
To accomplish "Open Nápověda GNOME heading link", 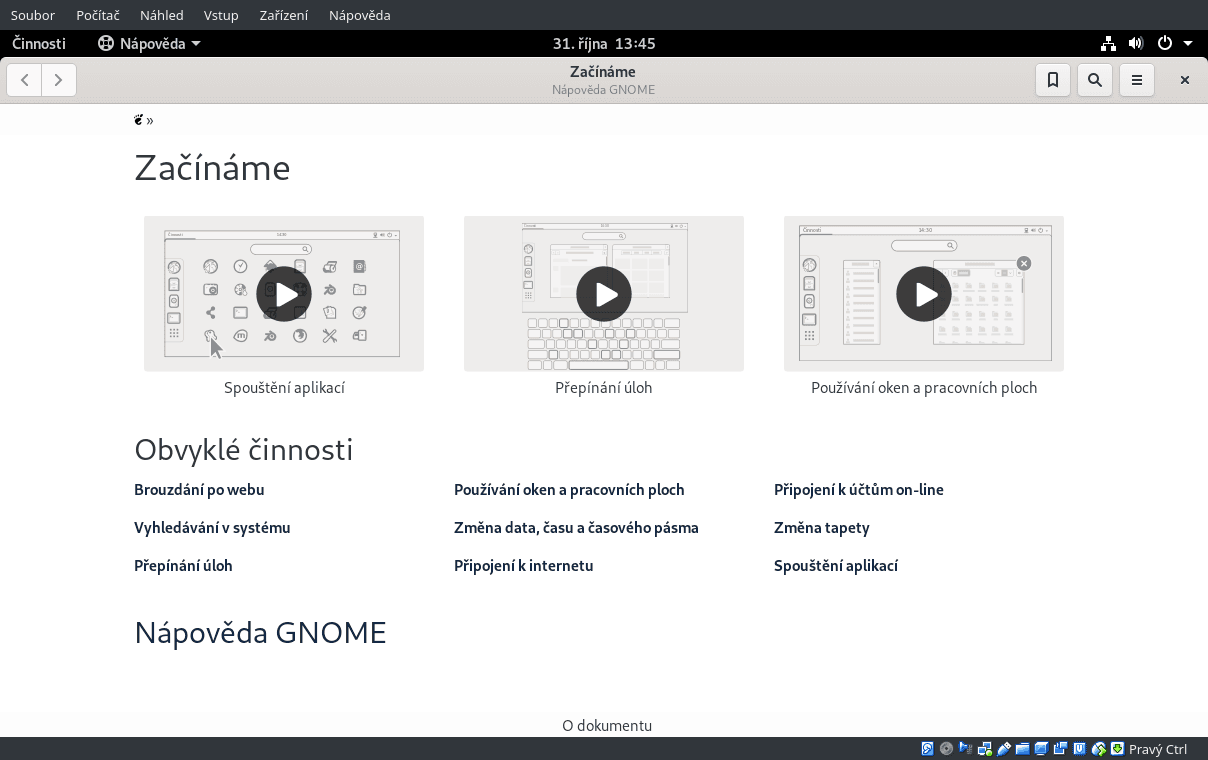I will tap(260, 633).
